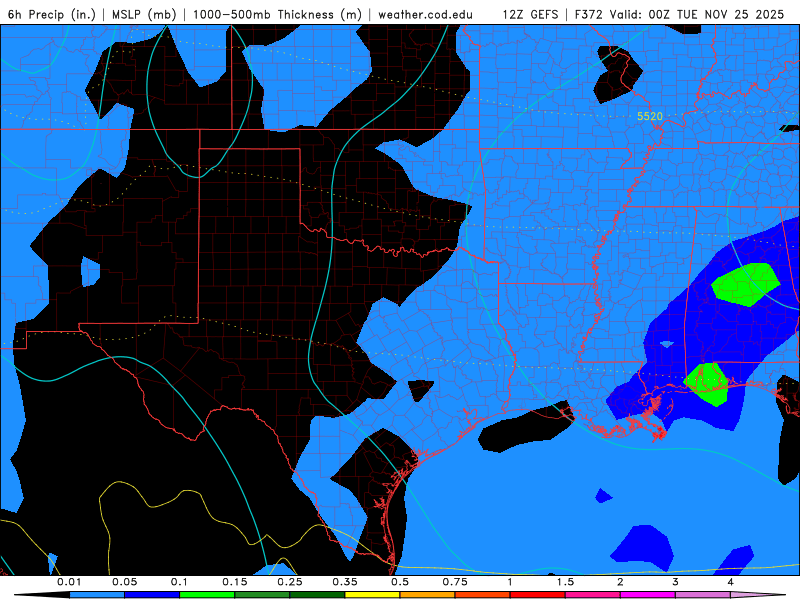Pick the bright green legend swatch

pyautogui.click(x=207, y=595)
